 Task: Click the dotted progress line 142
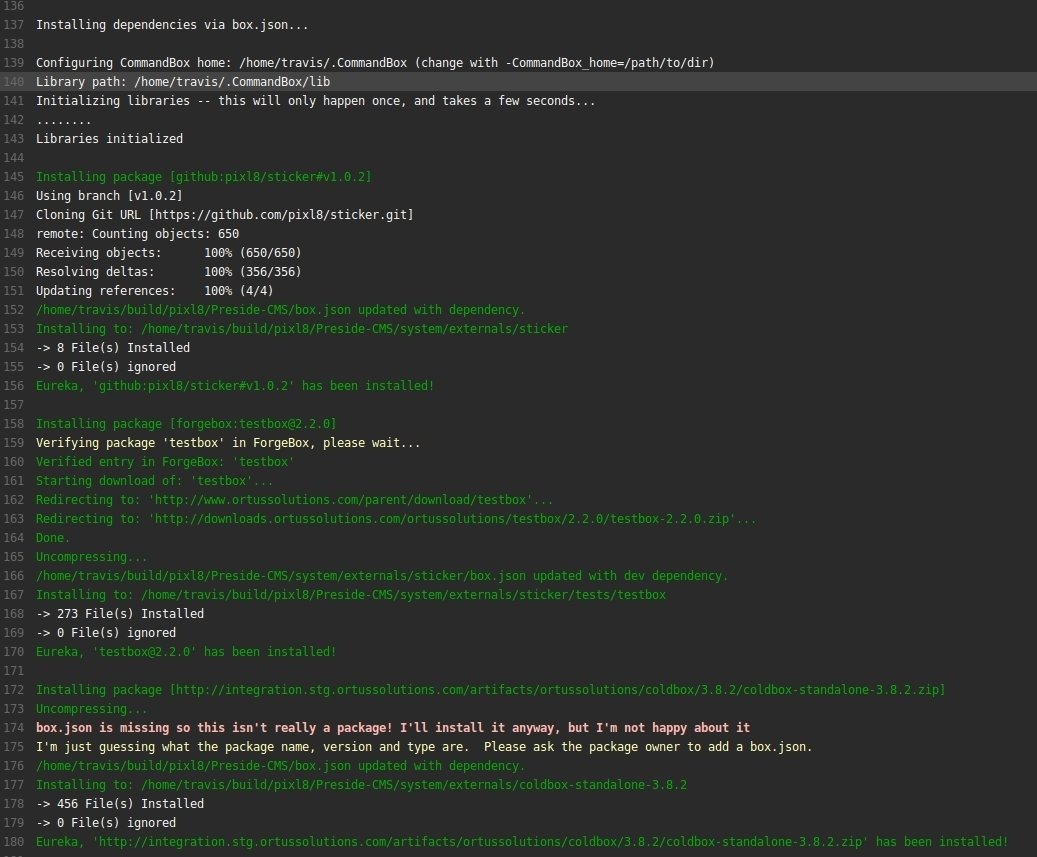63,120
